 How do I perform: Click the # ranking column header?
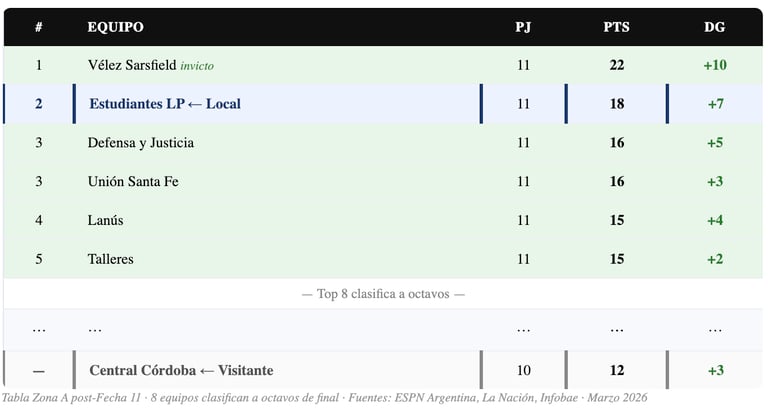39,27
